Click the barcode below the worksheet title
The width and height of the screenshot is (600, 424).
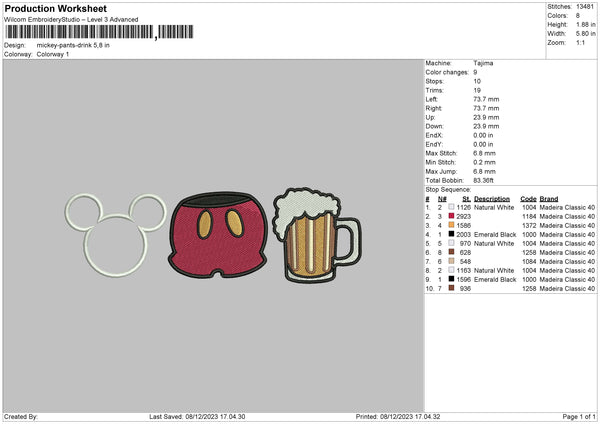pyautogui.click(x=99, y=32)
